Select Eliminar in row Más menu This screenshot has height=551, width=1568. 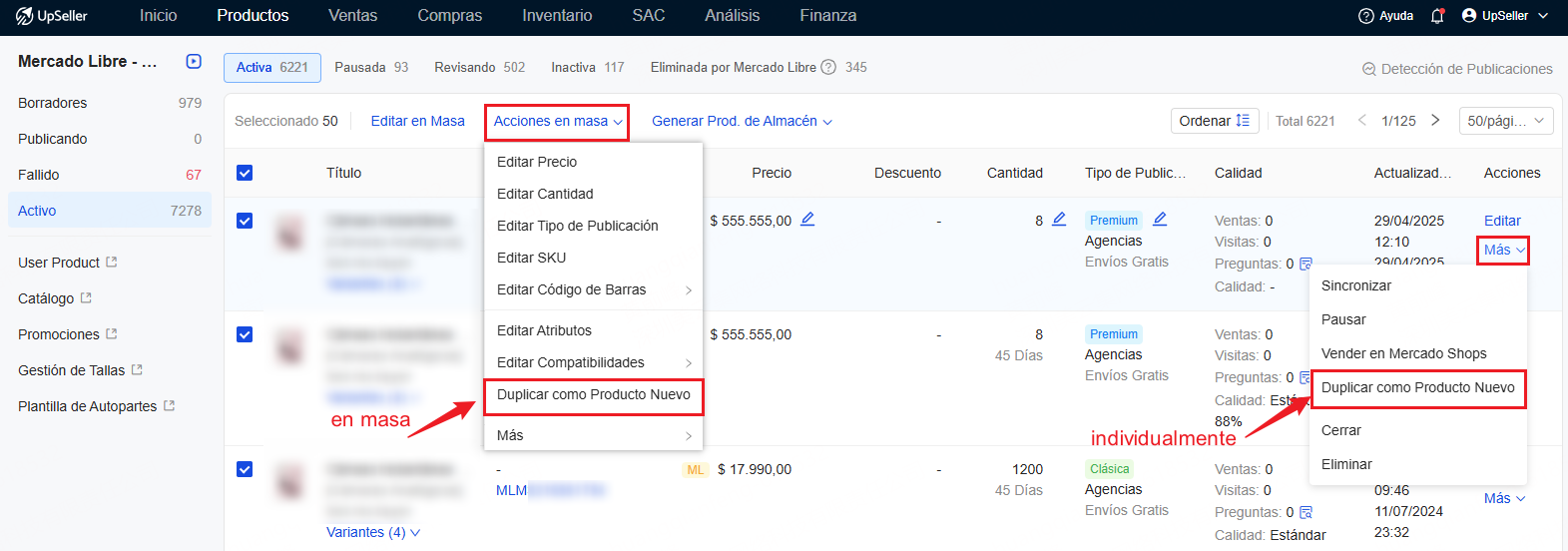point(1418,464)
